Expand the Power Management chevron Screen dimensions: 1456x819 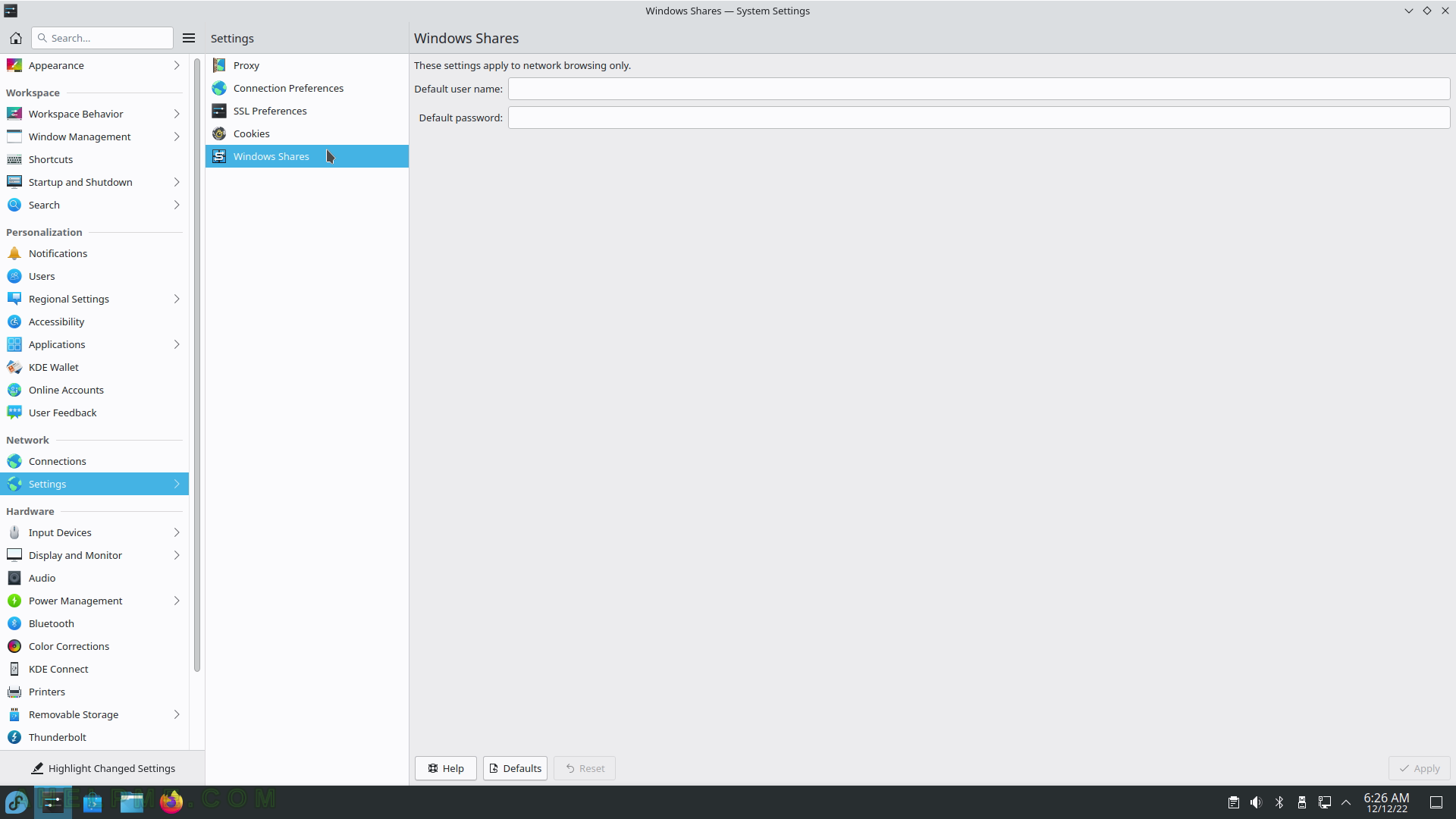coord(177,601)
